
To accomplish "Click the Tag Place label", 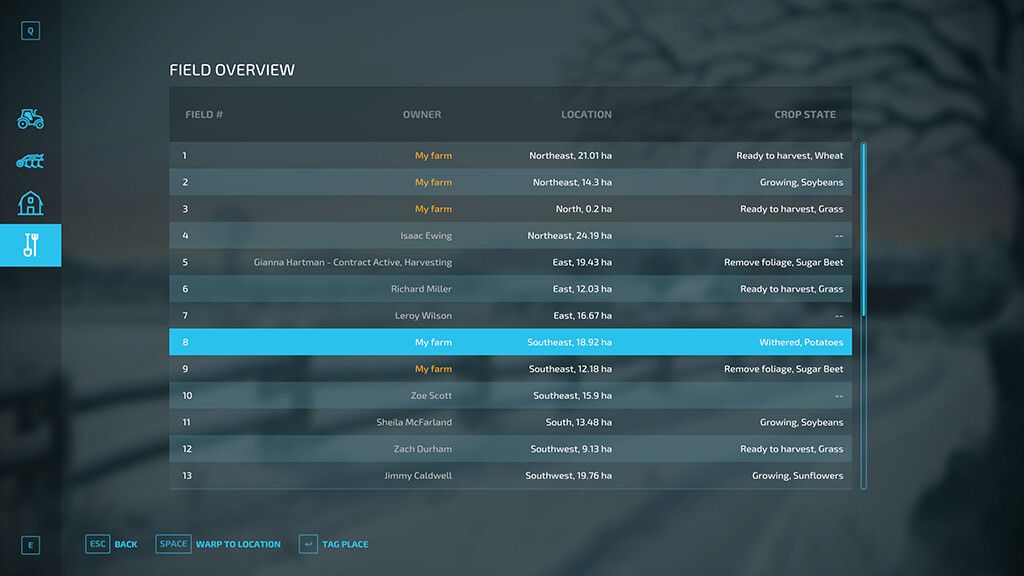I will [345, 544].
